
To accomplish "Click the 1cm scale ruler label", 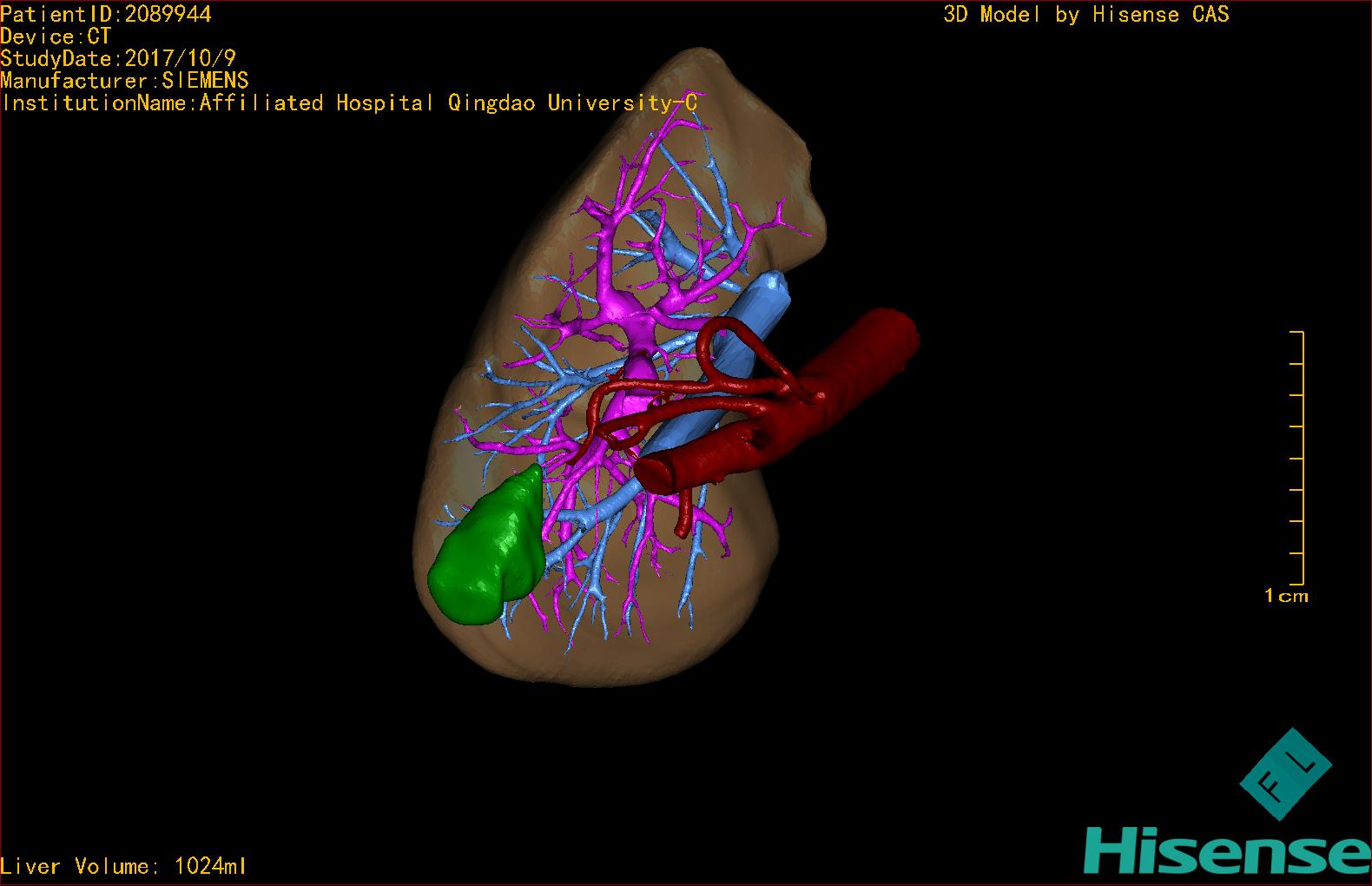I will 1286,596.
